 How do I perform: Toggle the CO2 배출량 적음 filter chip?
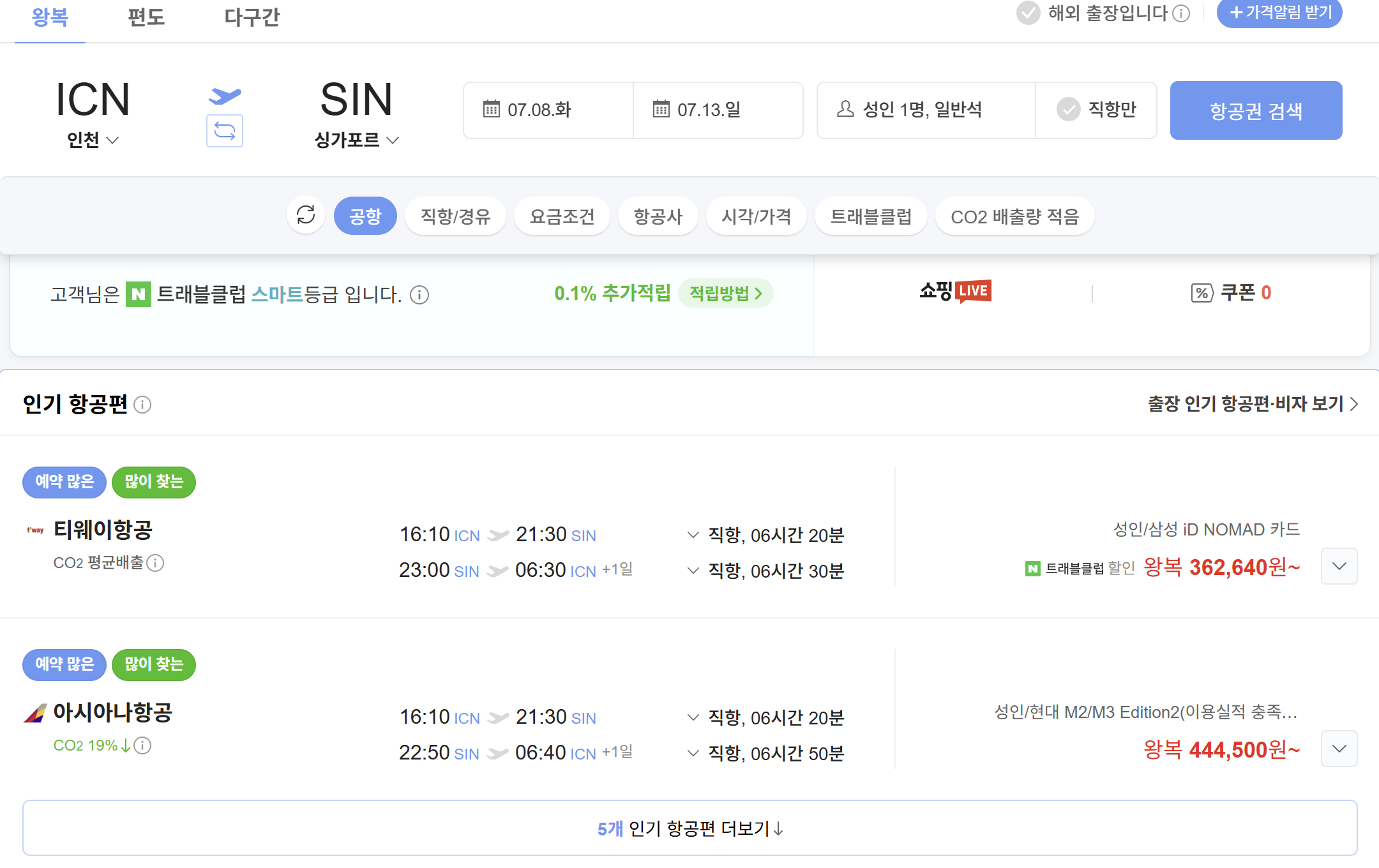tap(1014, 216)
